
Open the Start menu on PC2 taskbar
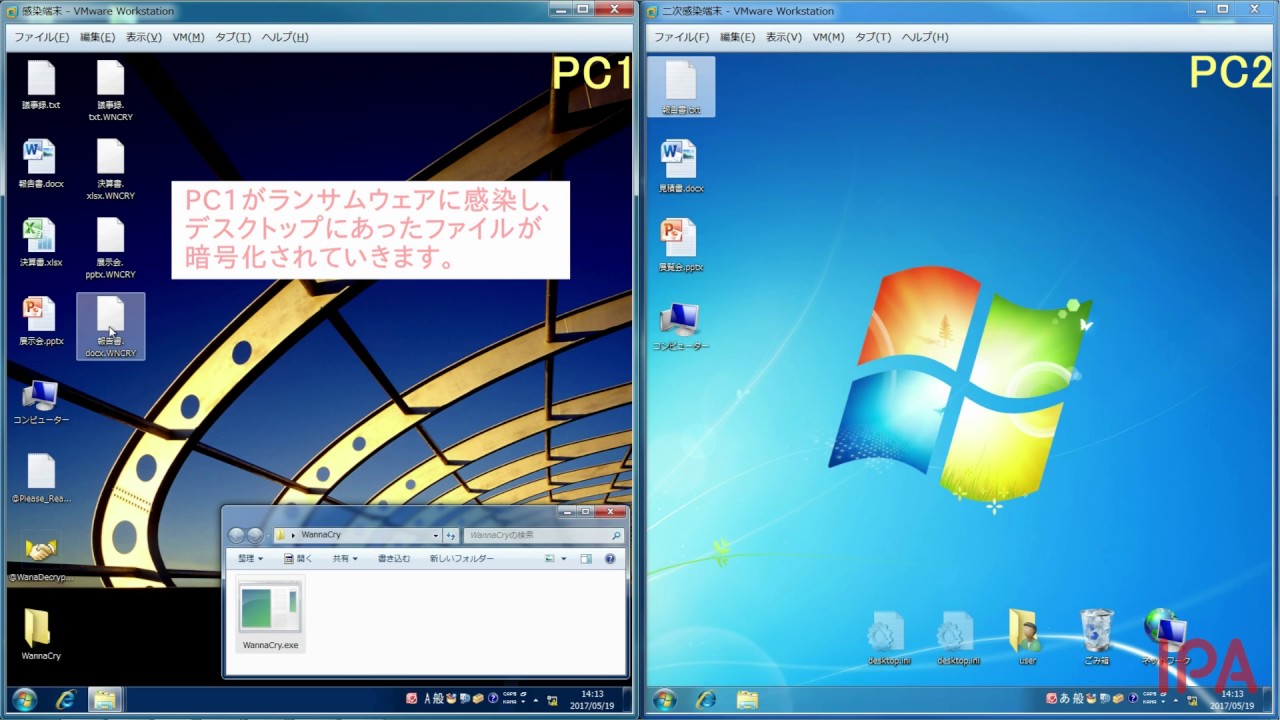tap(665, 699)
